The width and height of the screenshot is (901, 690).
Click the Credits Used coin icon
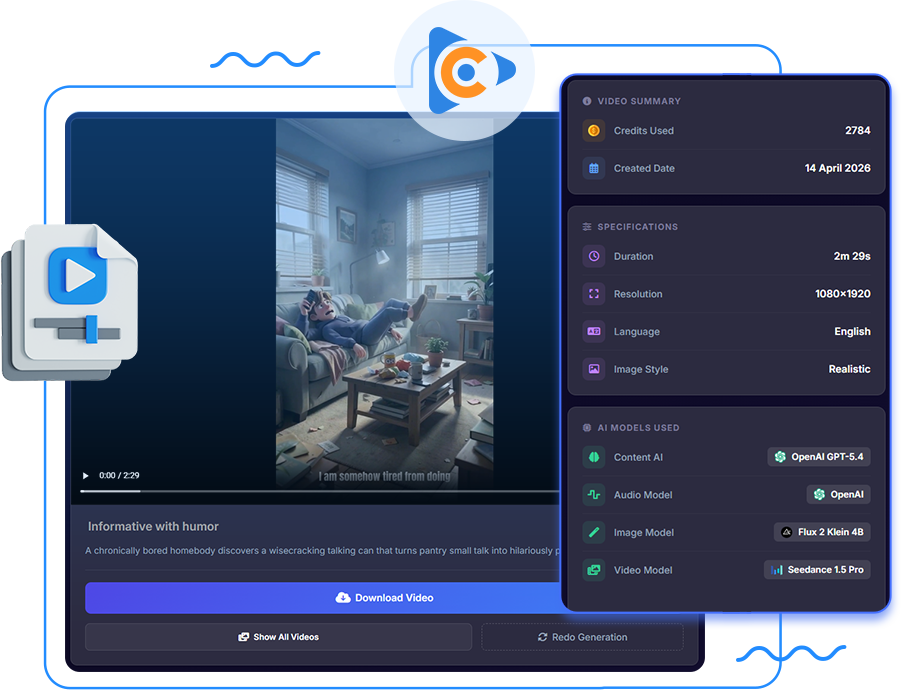click(593, 131)
